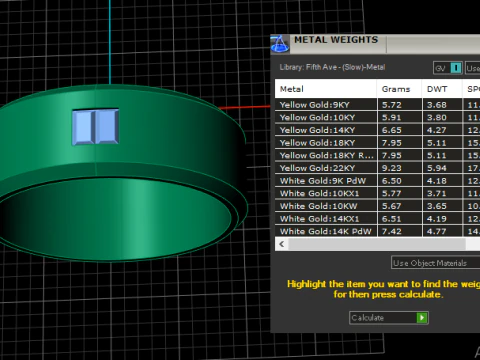Click the Library: Fifth Ave label

(332, 67)
